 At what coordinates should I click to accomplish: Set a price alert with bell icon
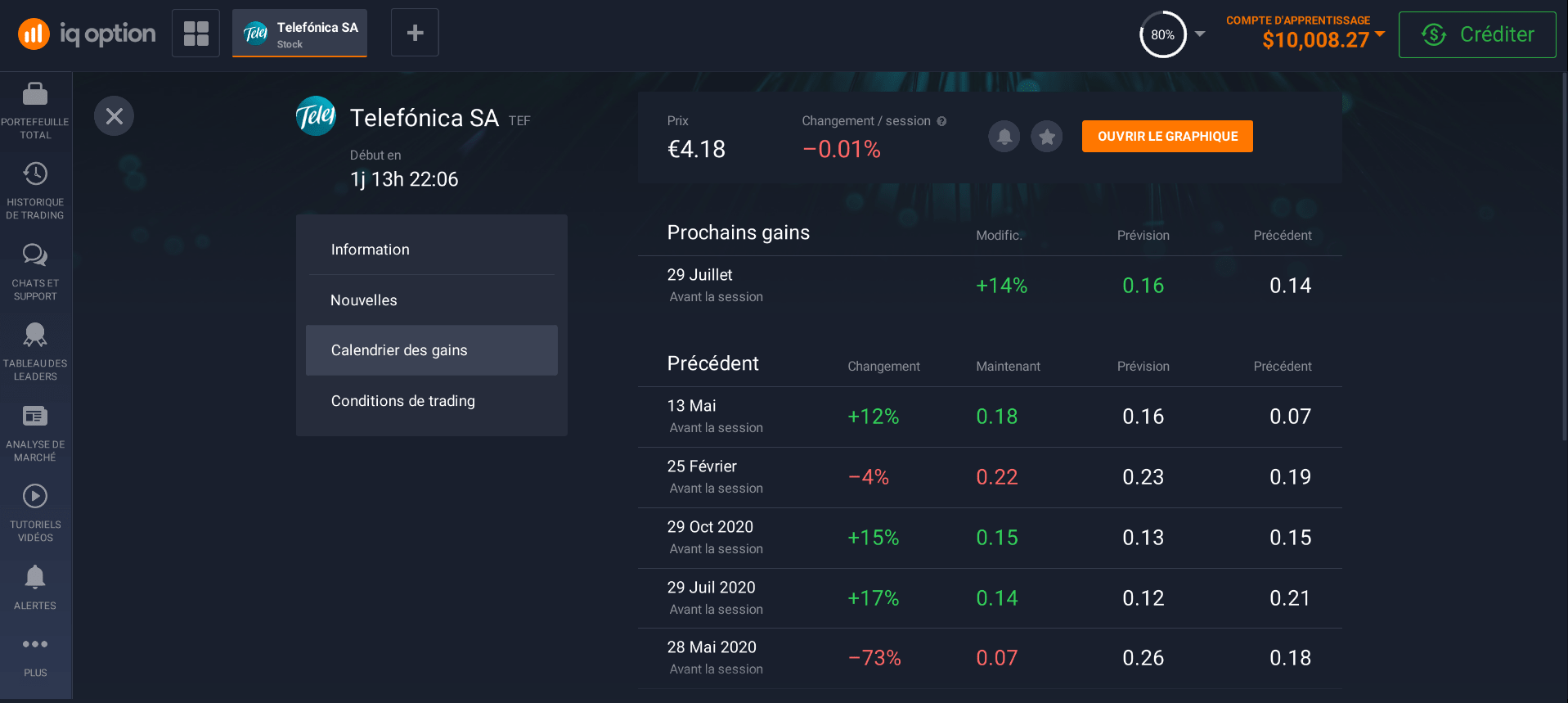click(x=1004, y=136)
